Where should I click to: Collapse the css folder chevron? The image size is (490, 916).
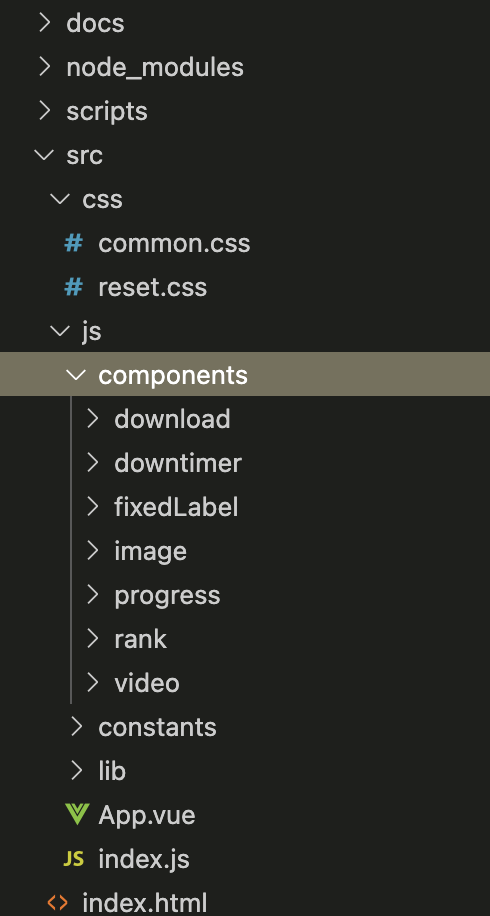tap(60, 199)
